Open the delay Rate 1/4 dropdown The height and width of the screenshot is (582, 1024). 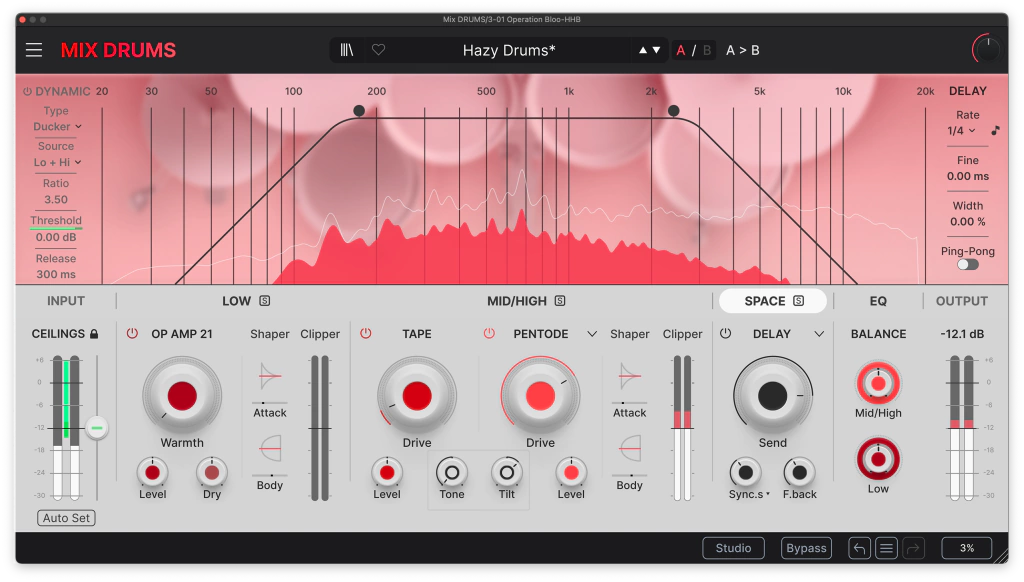pos(961,131)
